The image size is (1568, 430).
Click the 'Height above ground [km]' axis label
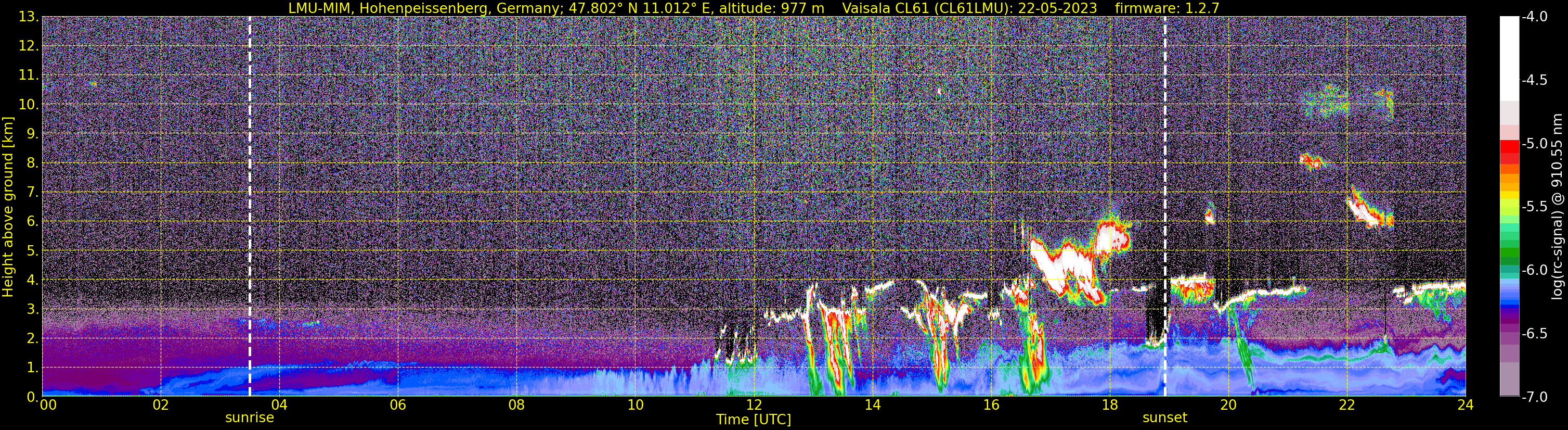click(8, 207)
